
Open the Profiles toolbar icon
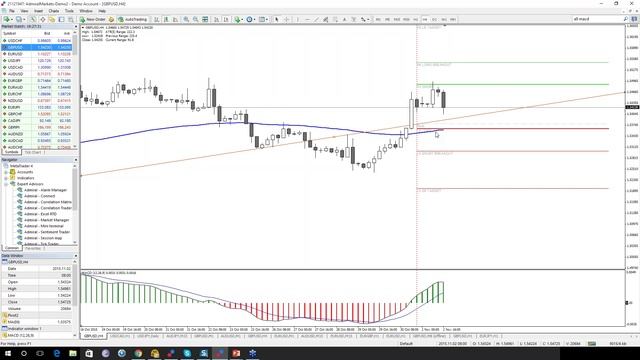tap(19, 19)
